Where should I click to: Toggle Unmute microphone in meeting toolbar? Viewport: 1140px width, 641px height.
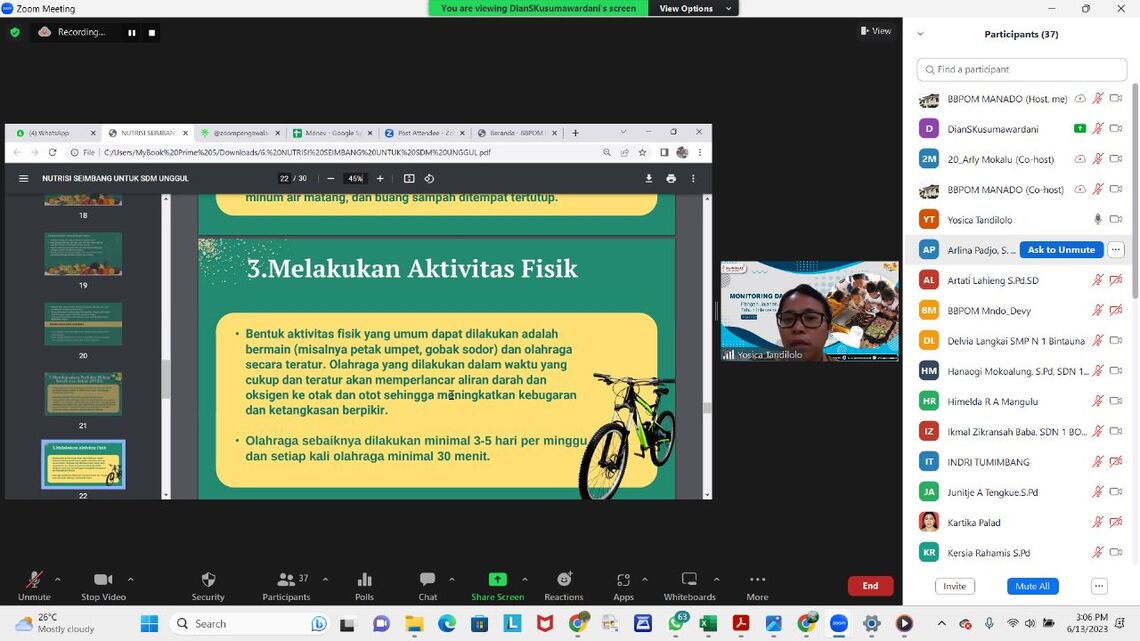pos(34,580)
